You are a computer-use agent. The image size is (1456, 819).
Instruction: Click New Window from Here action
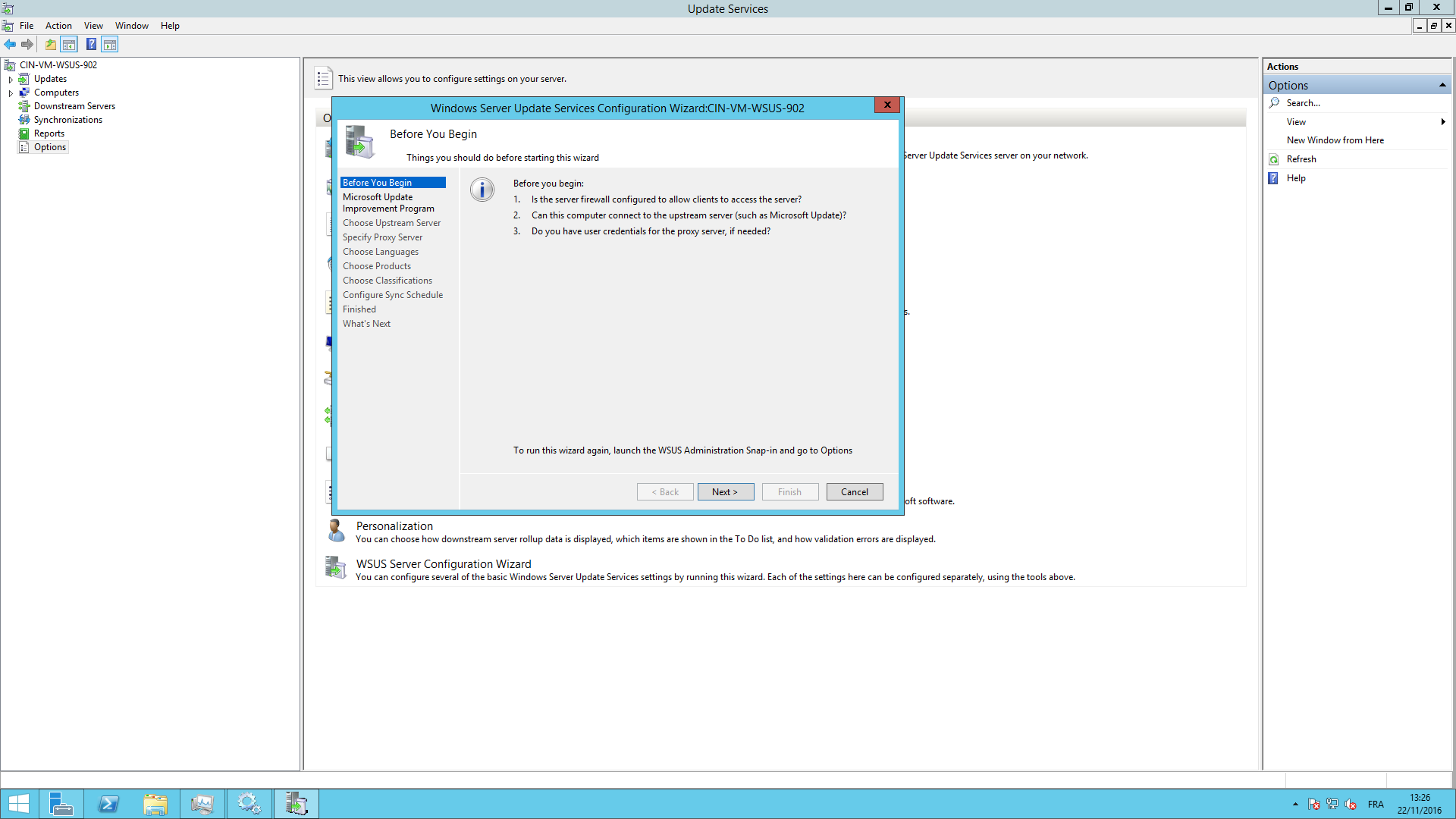point(1335,140)
